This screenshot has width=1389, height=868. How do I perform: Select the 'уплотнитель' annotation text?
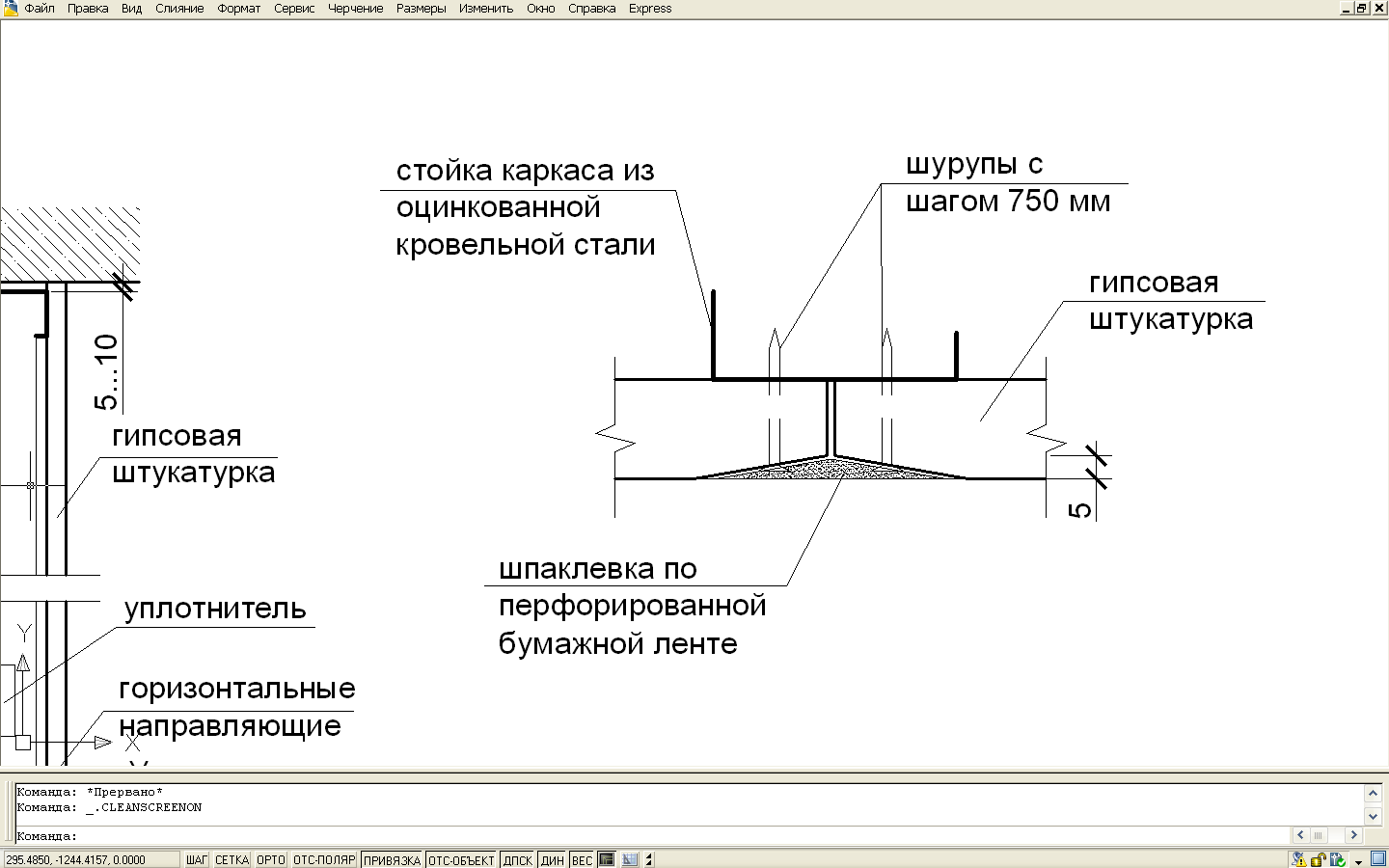(215, 609)
